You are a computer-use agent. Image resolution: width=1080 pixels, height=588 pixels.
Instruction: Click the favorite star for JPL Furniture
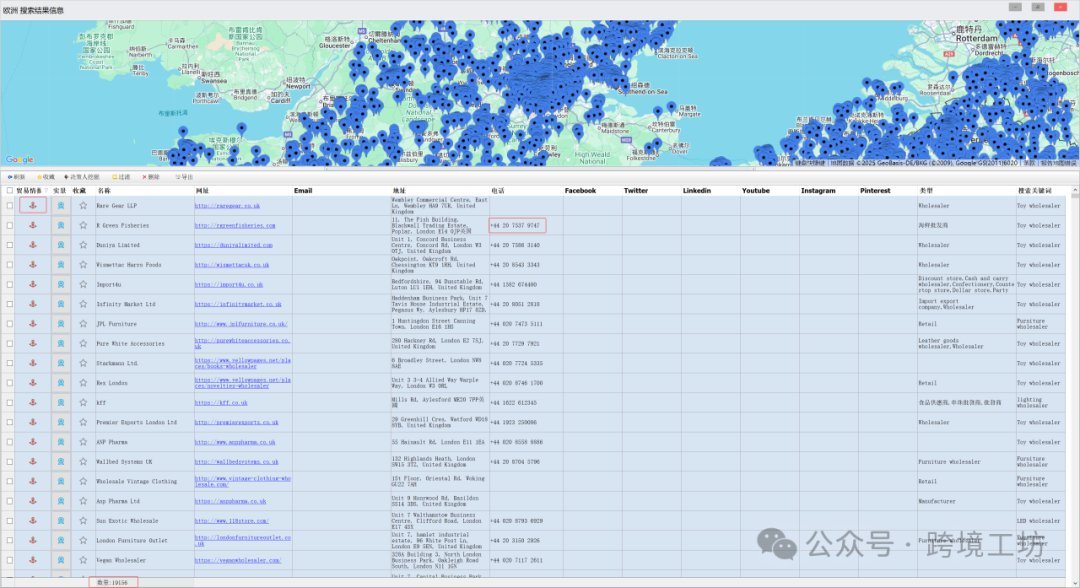pos(83,324)
